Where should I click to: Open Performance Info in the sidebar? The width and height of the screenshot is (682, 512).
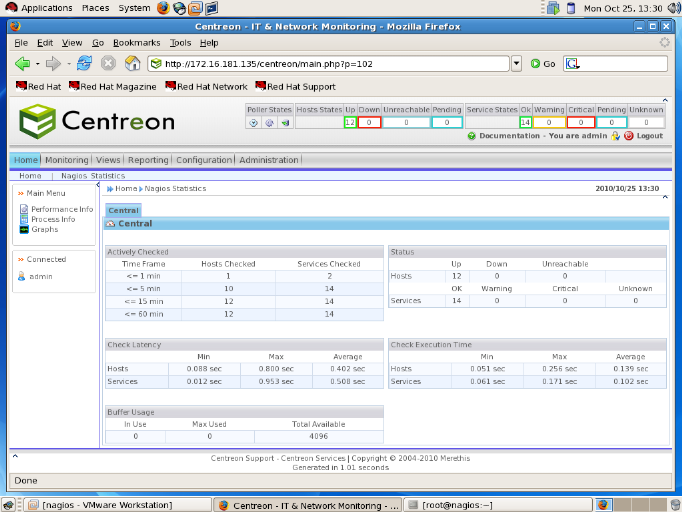point(61,209)
